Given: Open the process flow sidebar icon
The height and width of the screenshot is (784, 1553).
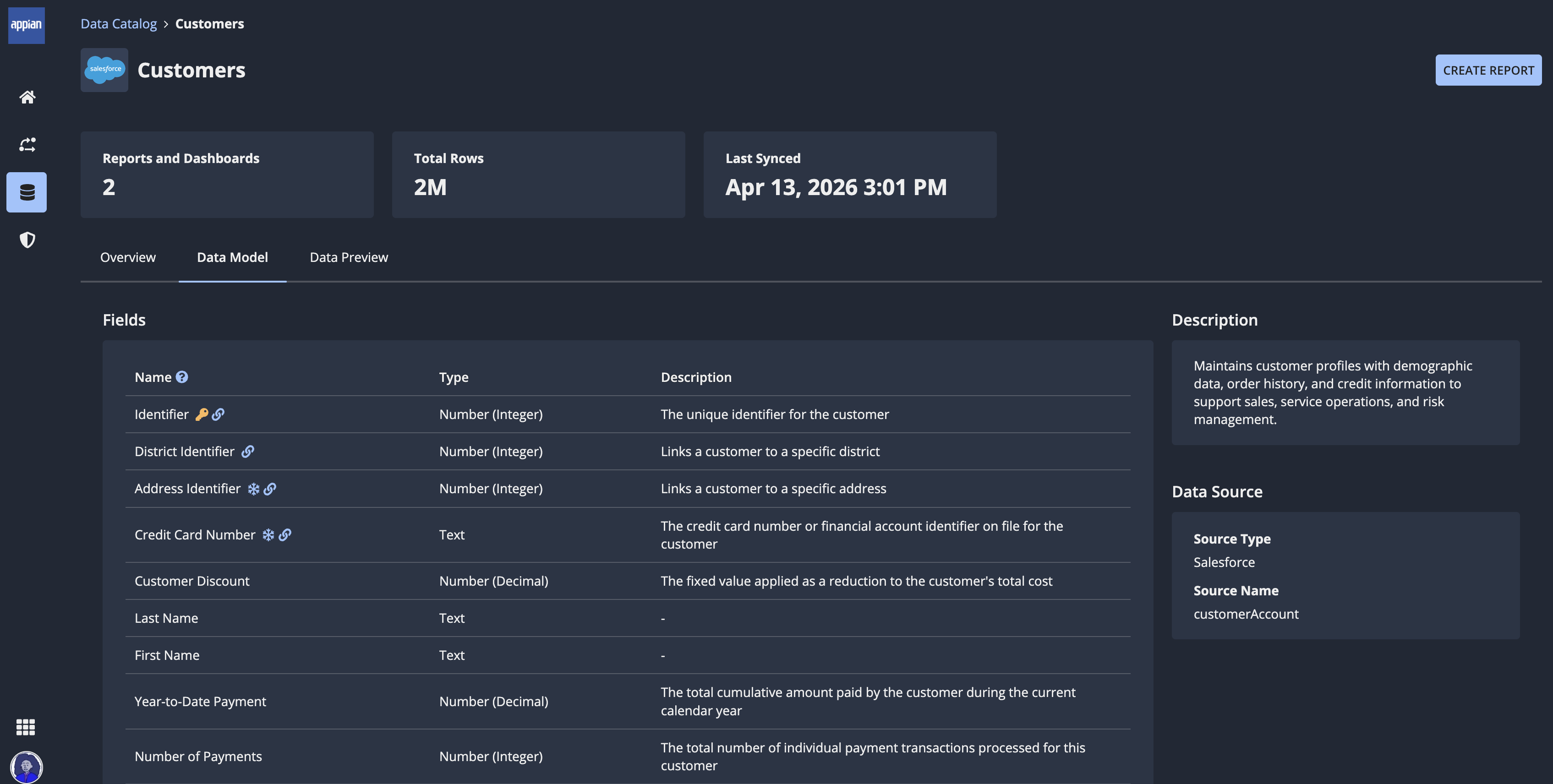Looking at the screenshot, I should 27,145.
